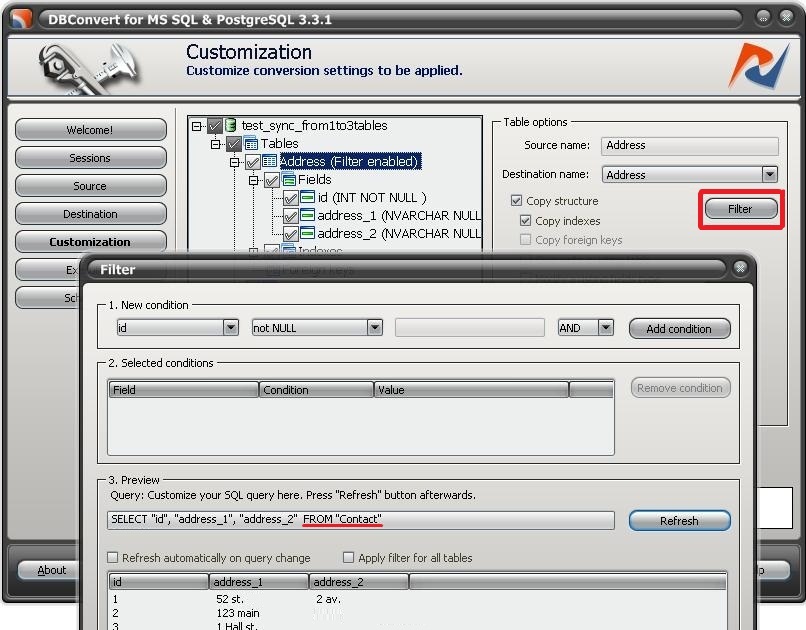
Task: Go to the Welcome! step
Action: click(x=90, y=130)
